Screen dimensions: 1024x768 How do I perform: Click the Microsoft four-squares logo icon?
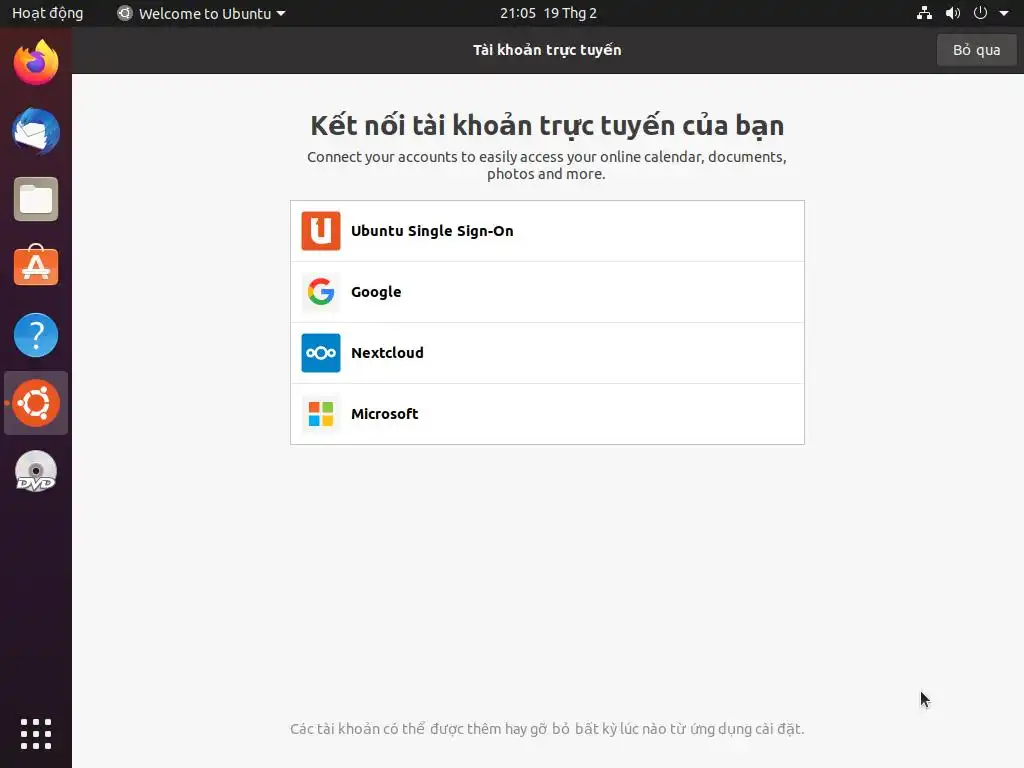[x=321, y=414]
